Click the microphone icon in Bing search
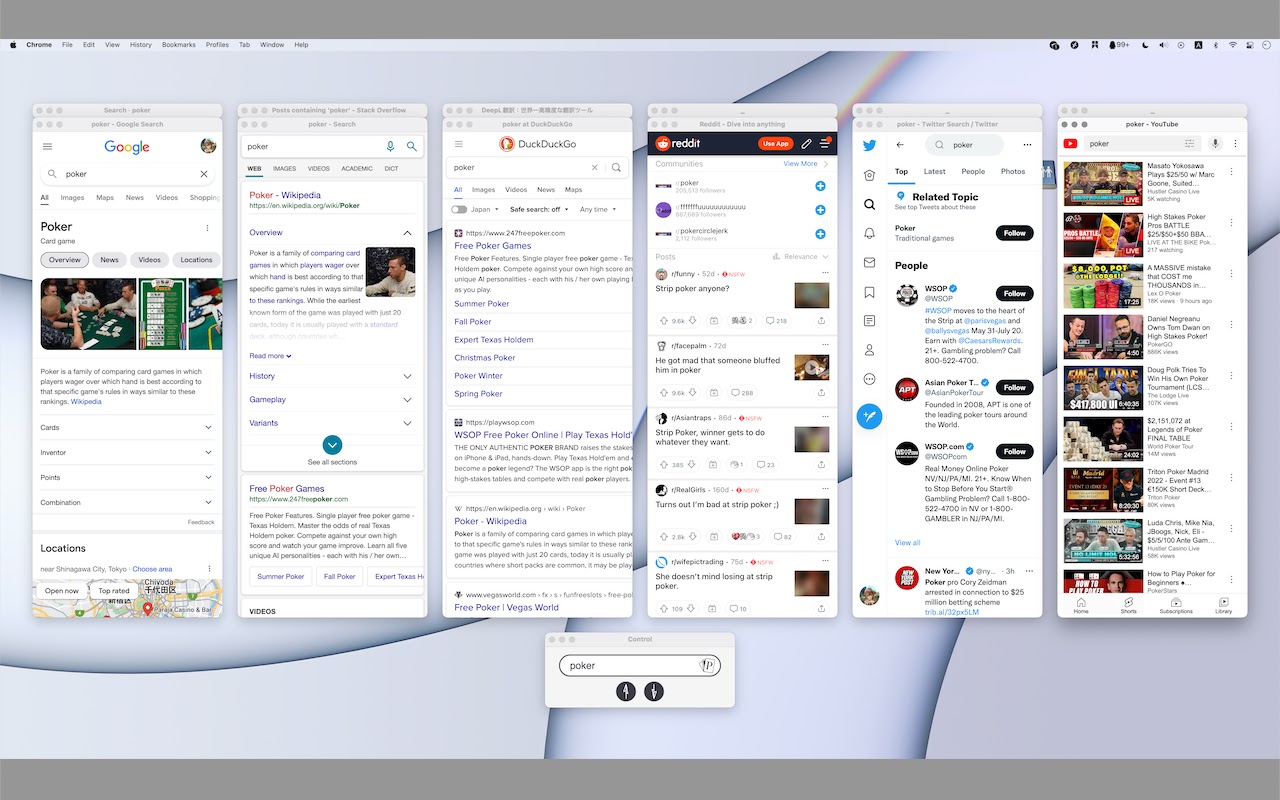The height and width of the screenshot is (800, 1280). click(390, 146)
